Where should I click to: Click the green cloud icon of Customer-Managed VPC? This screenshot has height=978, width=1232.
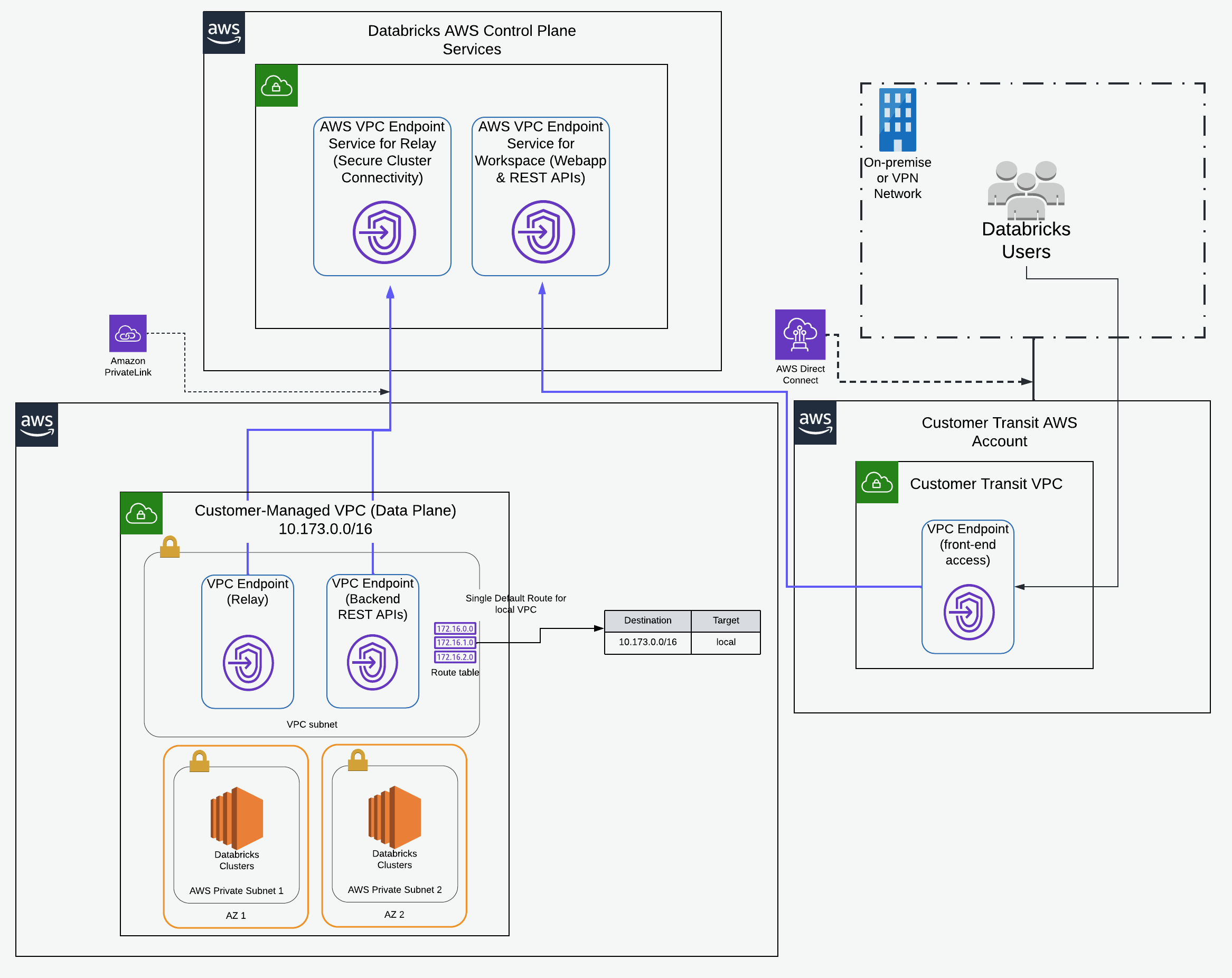point(142,513)
